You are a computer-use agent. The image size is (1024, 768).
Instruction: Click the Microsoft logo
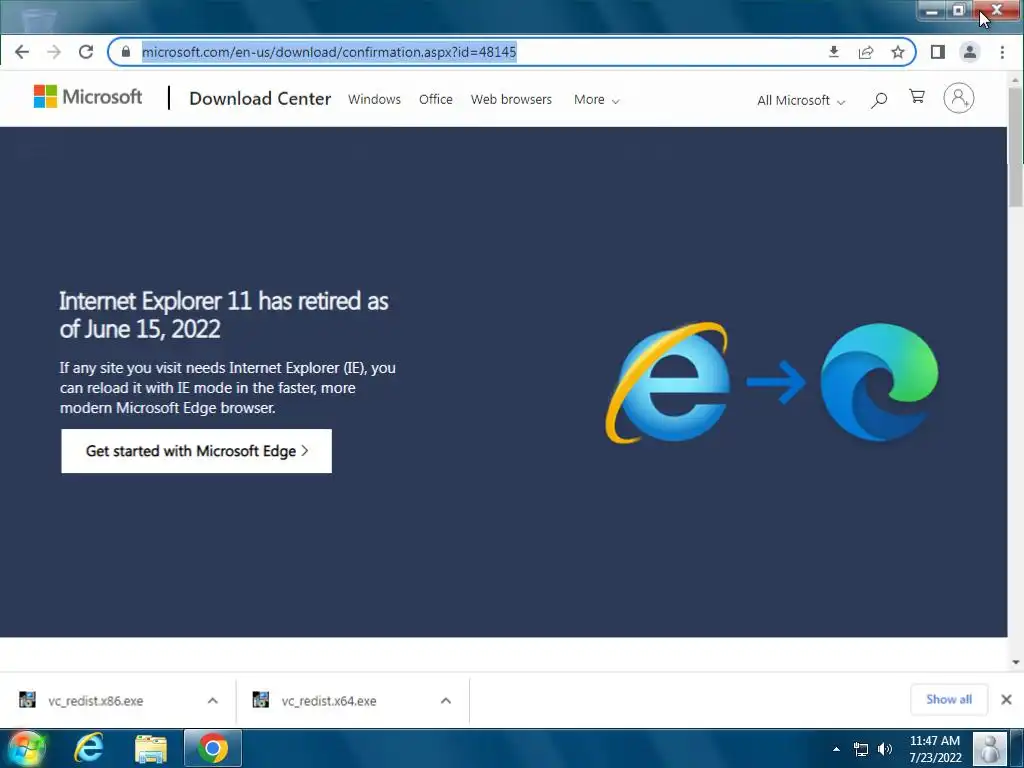tap(88, 97)
